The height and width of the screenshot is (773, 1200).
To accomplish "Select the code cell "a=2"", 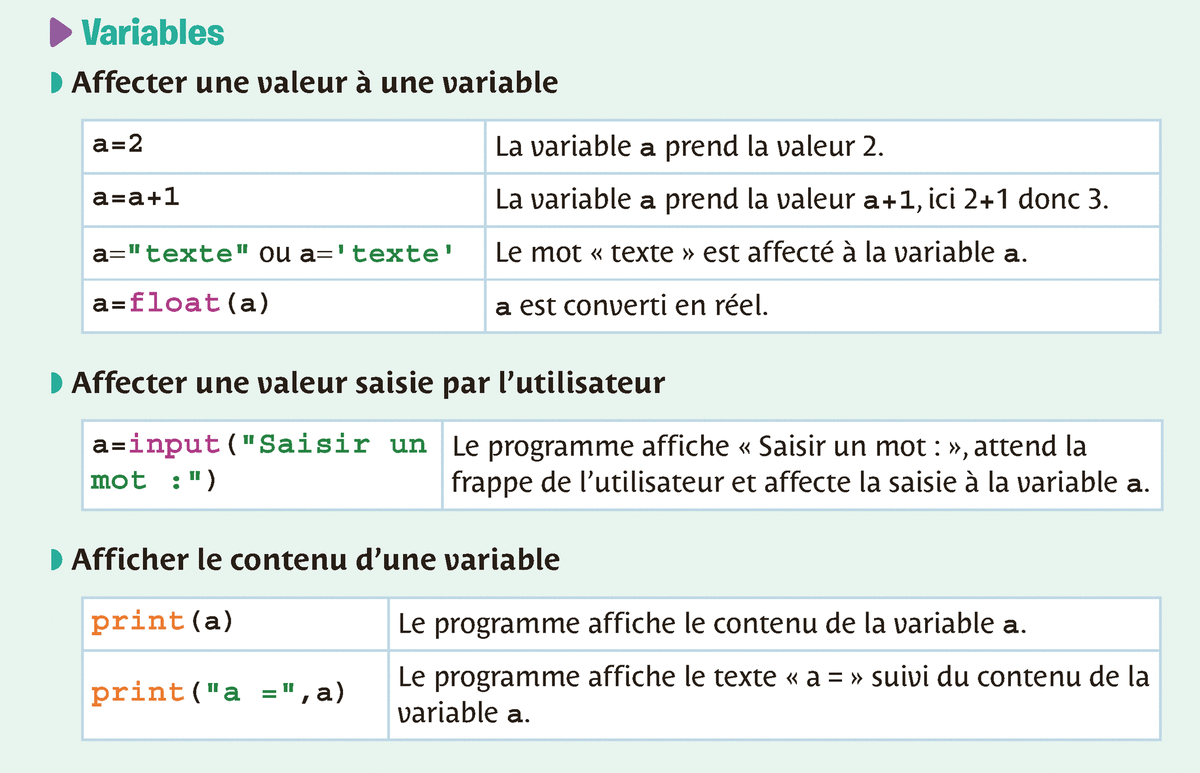I will point(118,145).
